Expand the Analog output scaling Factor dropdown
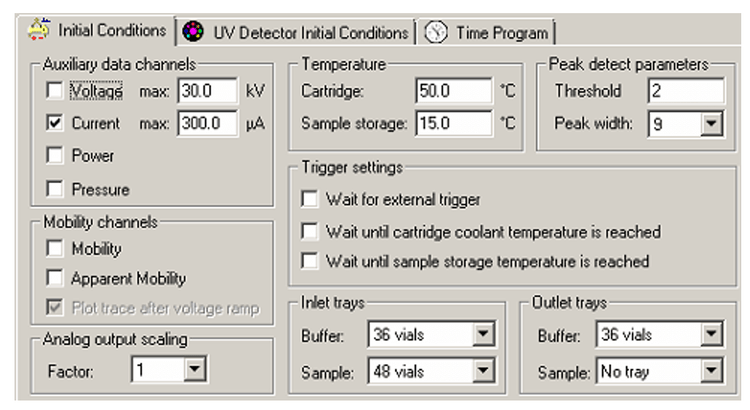The height and width of the screenshot is (410, 750). pyautogui.click(x=195, y=369)
